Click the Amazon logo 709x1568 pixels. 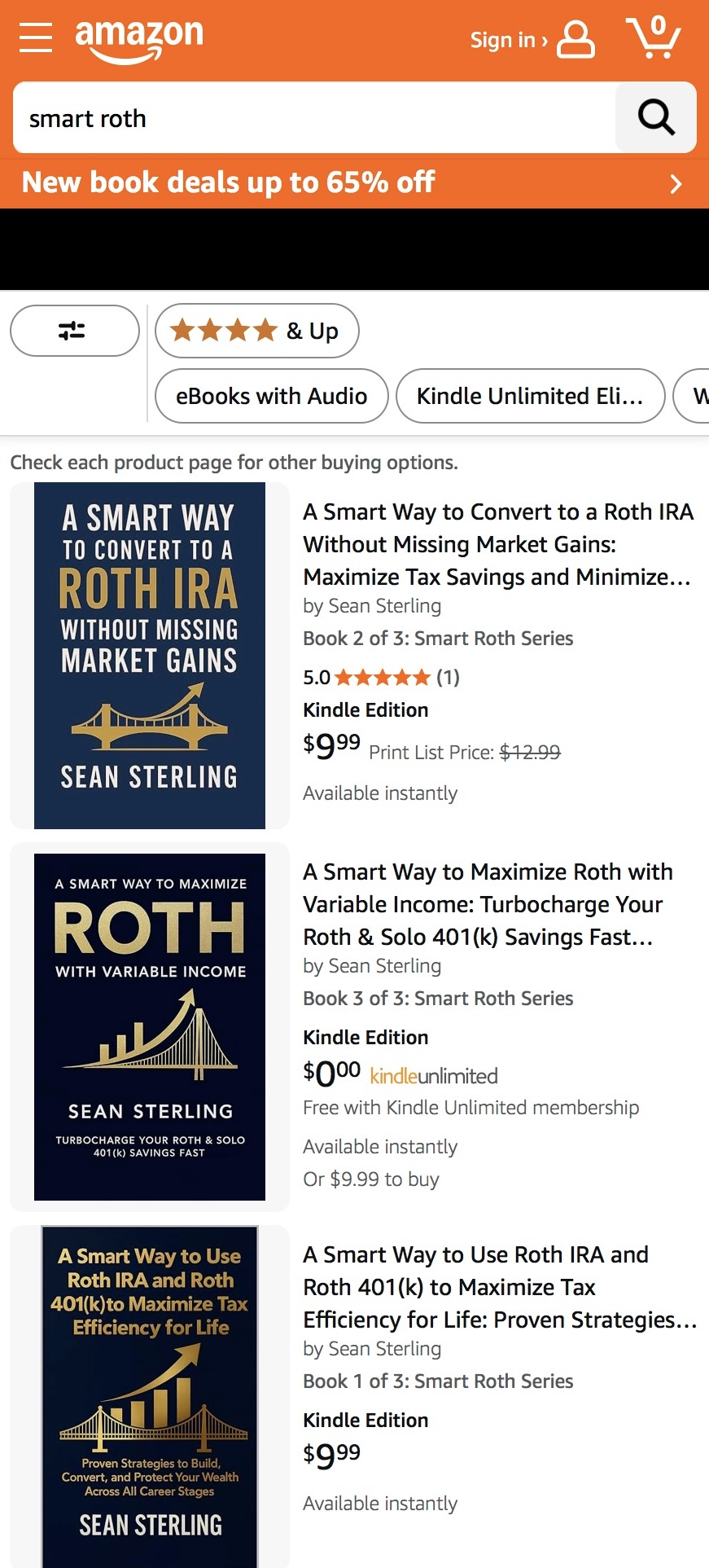pos(138,37)
